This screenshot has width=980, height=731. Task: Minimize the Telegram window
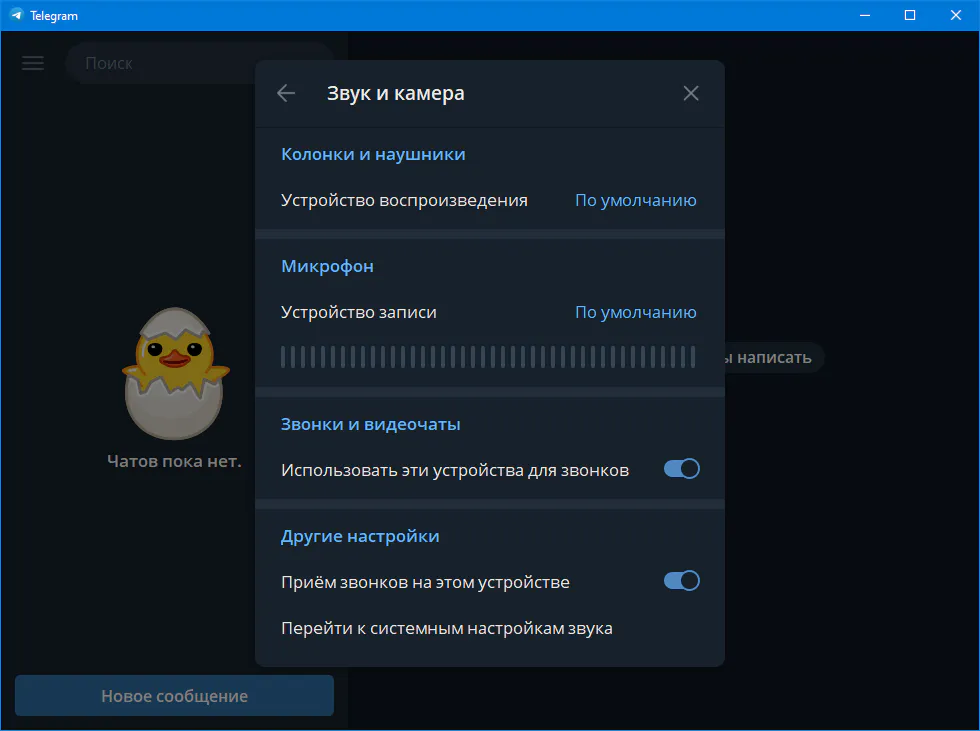click(863, 15)
